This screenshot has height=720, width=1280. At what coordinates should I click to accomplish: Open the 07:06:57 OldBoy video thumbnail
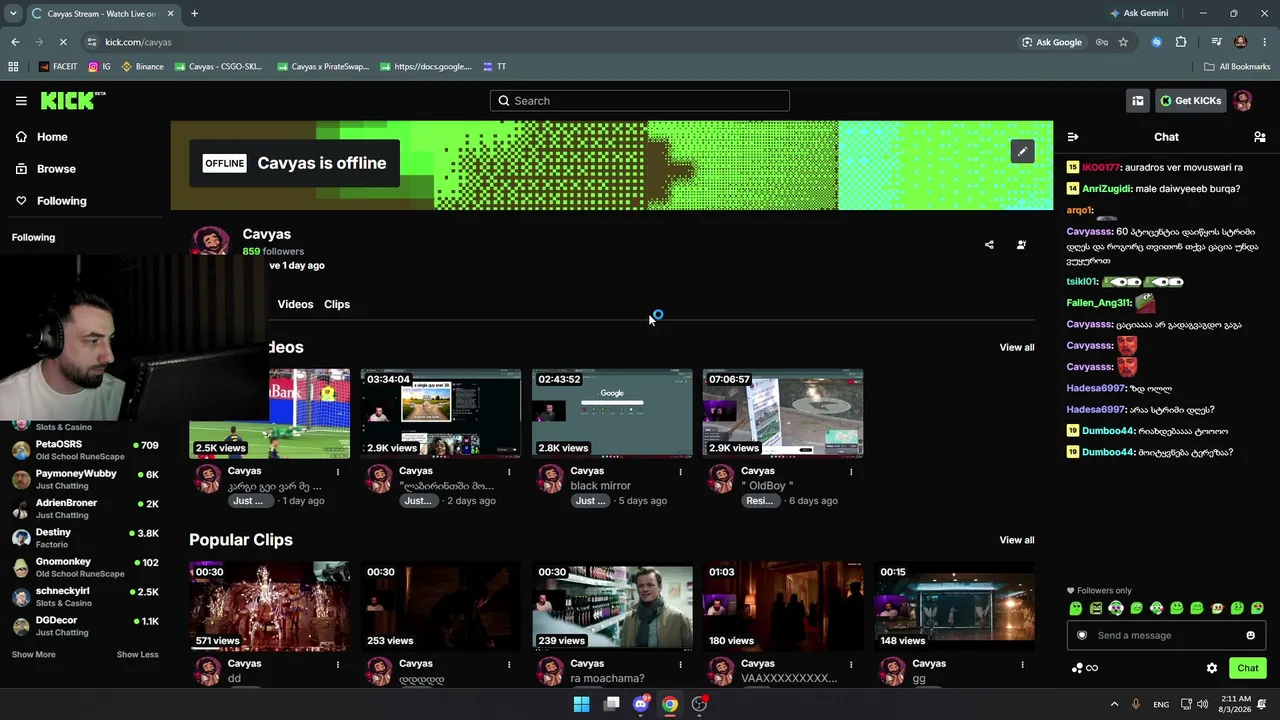pos(783,413)
